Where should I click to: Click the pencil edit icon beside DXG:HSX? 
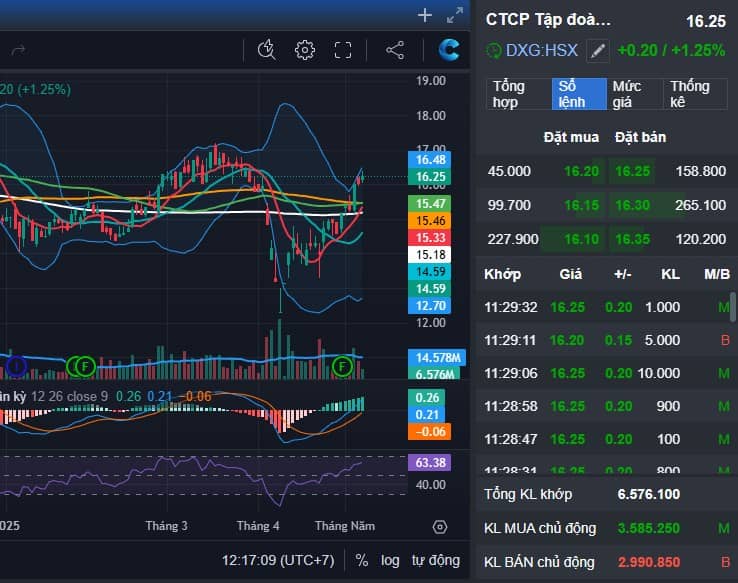[x=598, y=50]
